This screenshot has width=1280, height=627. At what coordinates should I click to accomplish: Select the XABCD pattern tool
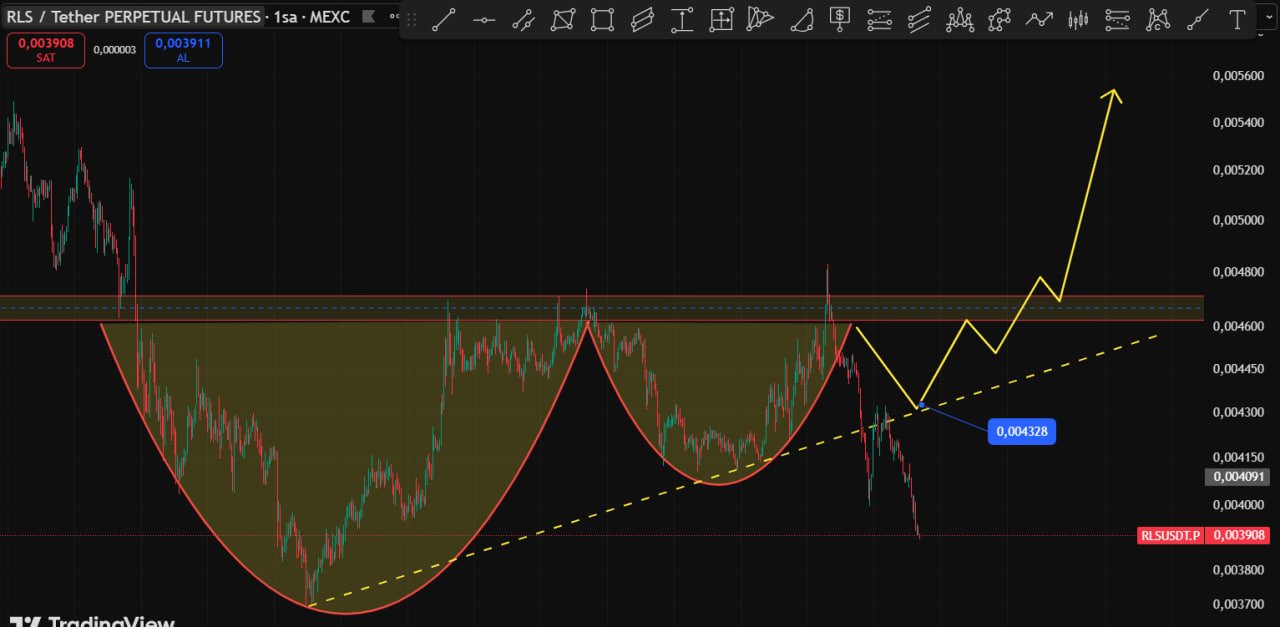click(x=999, y=19)
